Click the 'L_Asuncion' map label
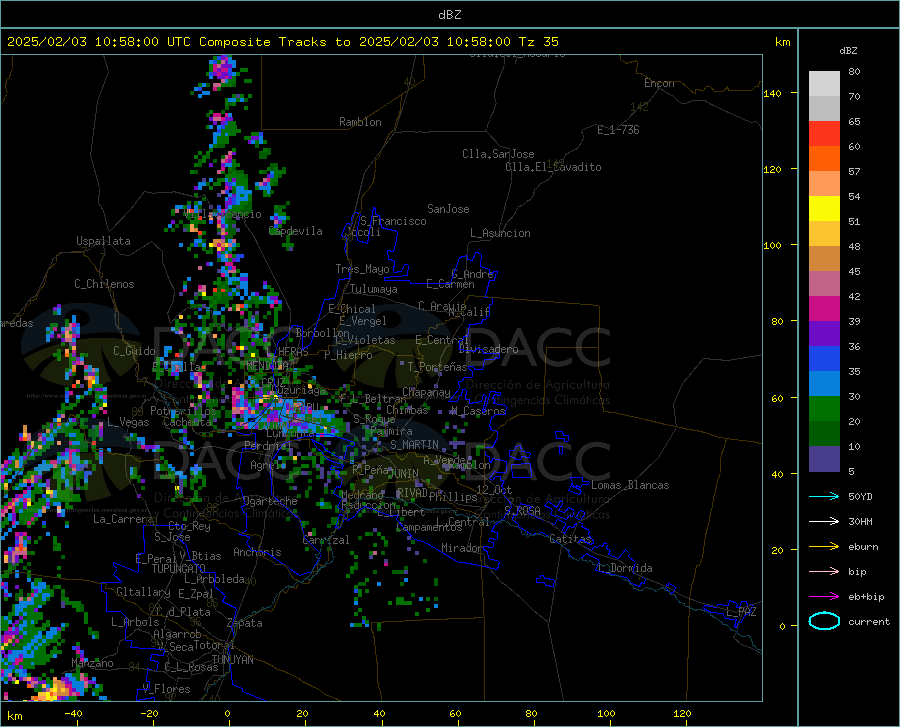The height and width of the screenshot is (727, 900). pyautogui.click(x=500, y=233)
